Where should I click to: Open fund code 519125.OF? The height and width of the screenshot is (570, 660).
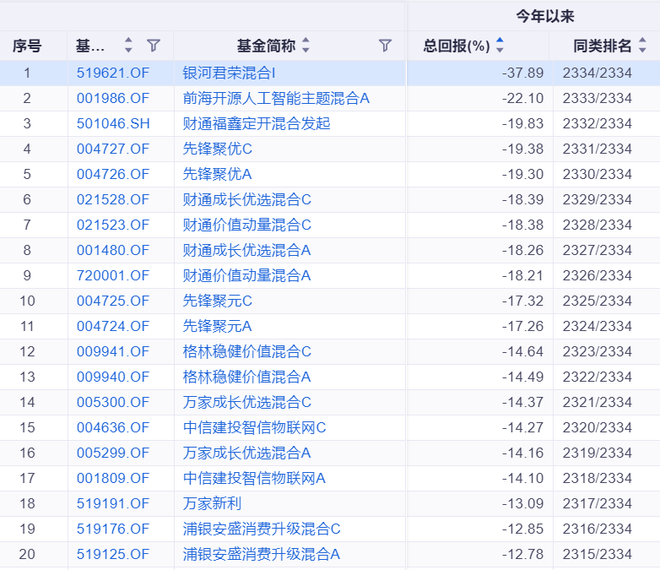112,554
